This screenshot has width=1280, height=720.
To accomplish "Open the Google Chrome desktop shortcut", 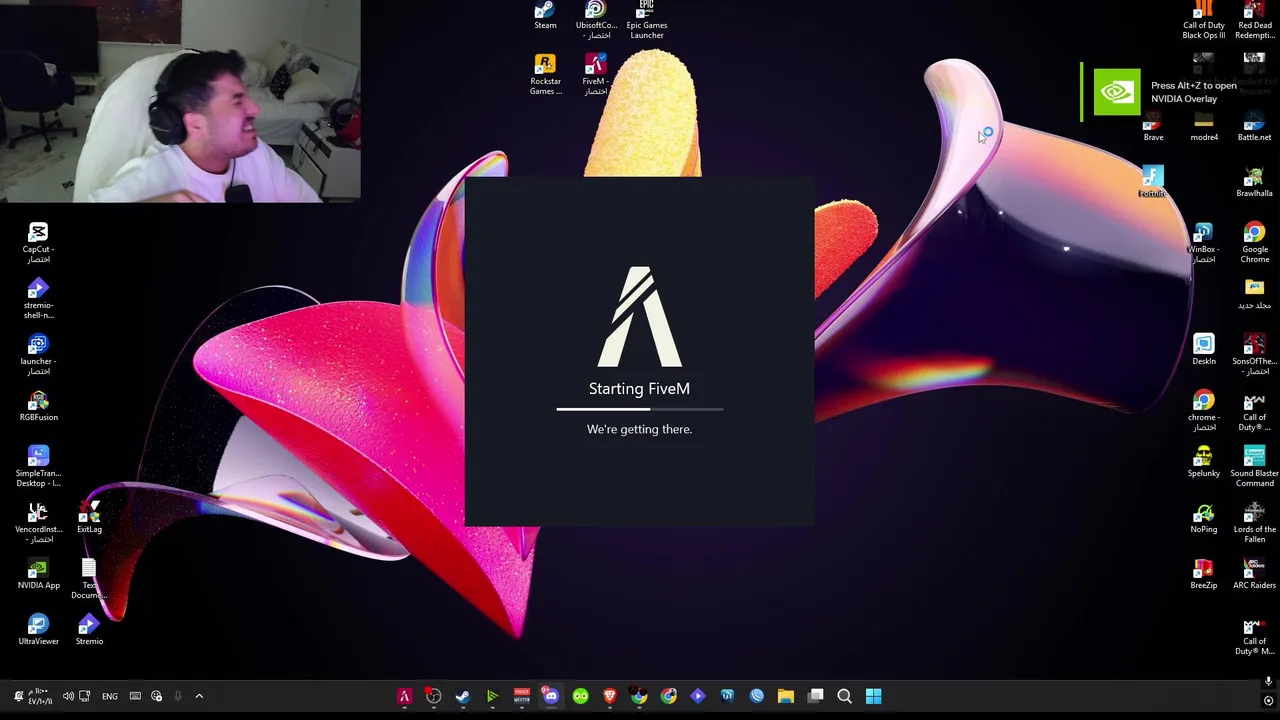I will [x=1254, y=243].
